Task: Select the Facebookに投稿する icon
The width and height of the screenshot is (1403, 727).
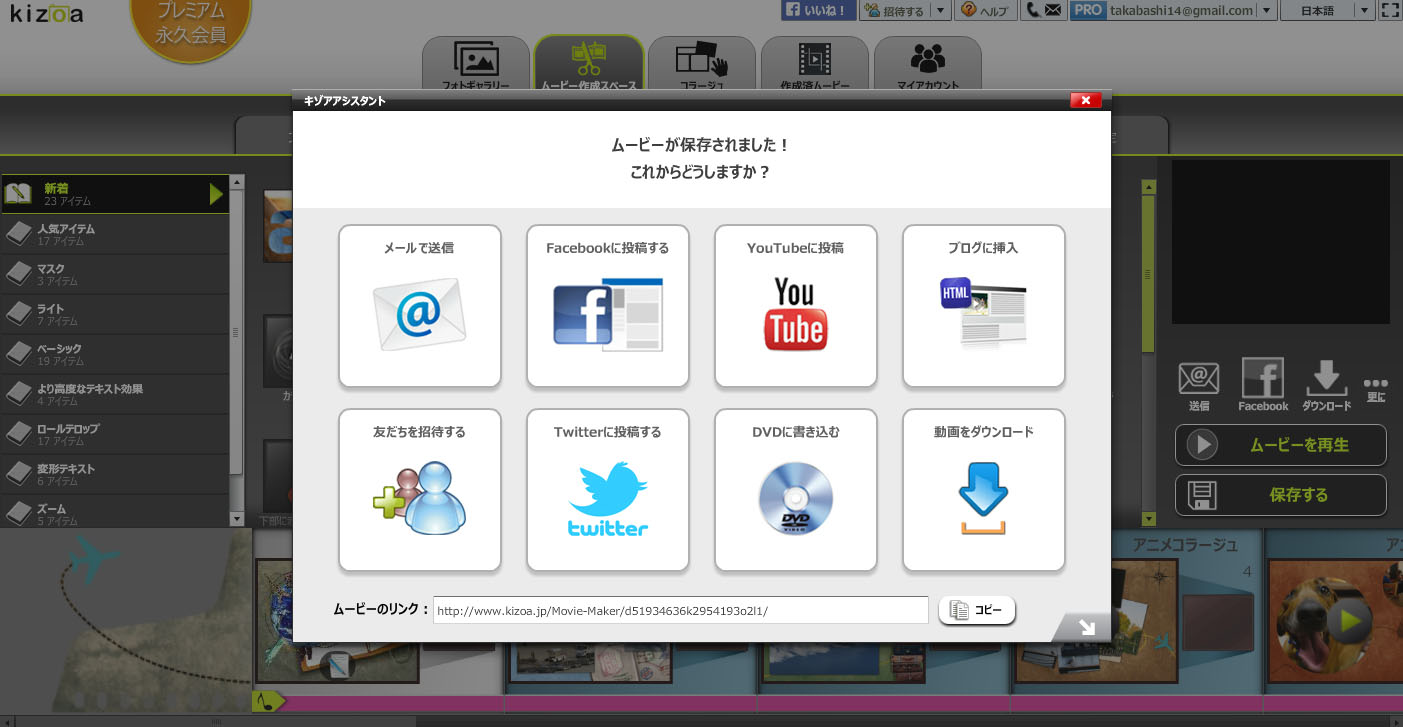Action: (607, 315)
